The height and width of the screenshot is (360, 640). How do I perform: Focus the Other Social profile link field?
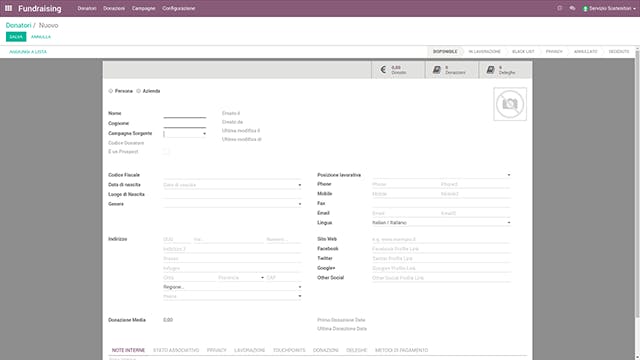441,278
